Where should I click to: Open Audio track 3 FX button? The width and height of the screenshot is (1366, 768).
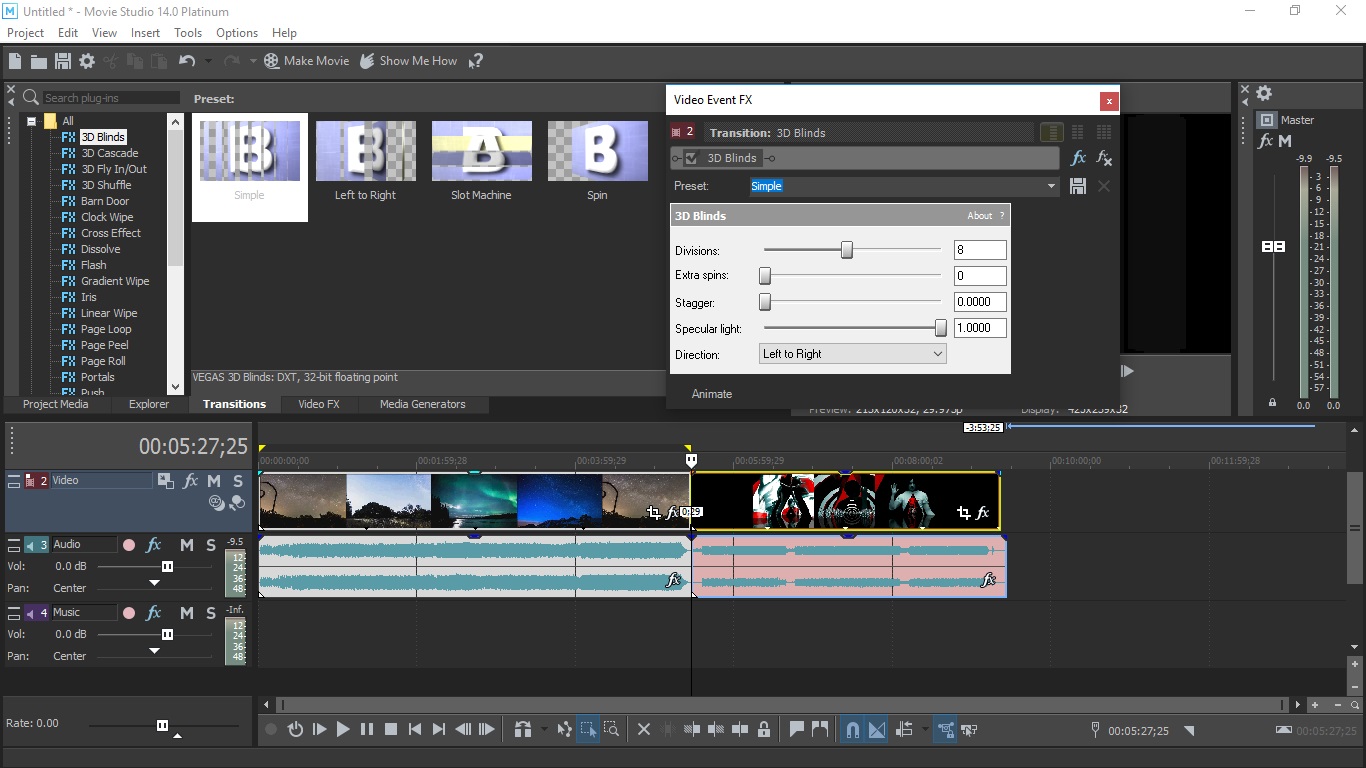click(x=154, y=545)
